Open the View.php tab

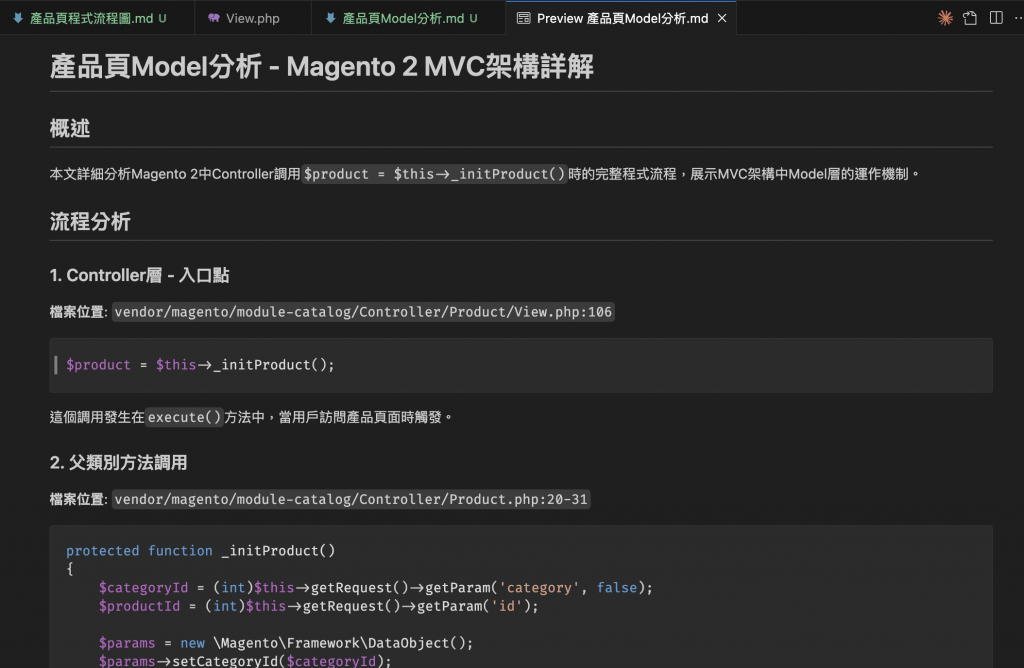pyautogui.click(x=253, y=18)
